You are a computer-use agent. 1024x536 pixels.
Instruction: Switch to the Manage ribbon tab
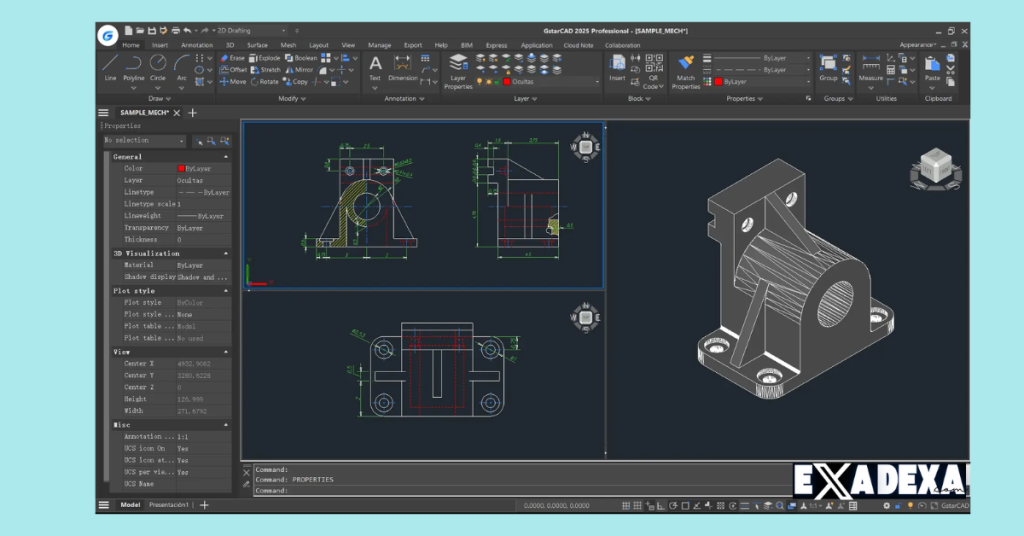[x=379, y=45]
